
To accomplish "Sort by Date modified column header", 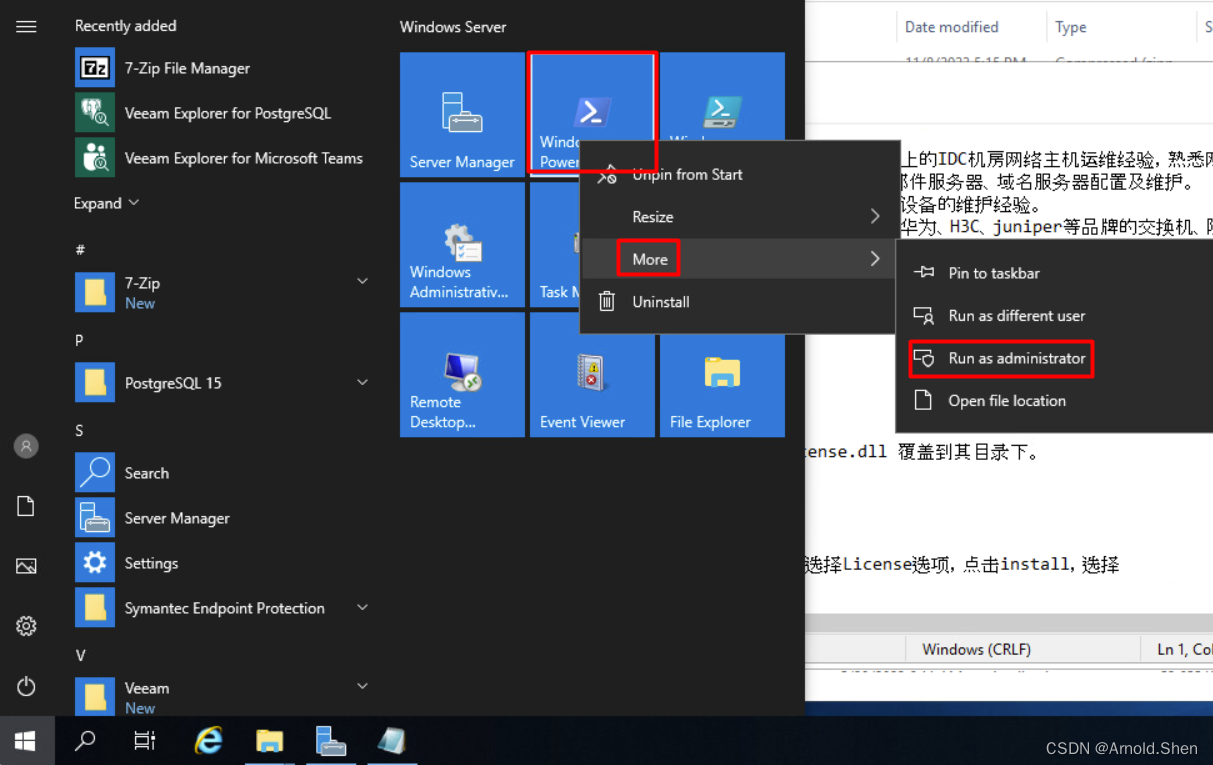I will 951,27.
